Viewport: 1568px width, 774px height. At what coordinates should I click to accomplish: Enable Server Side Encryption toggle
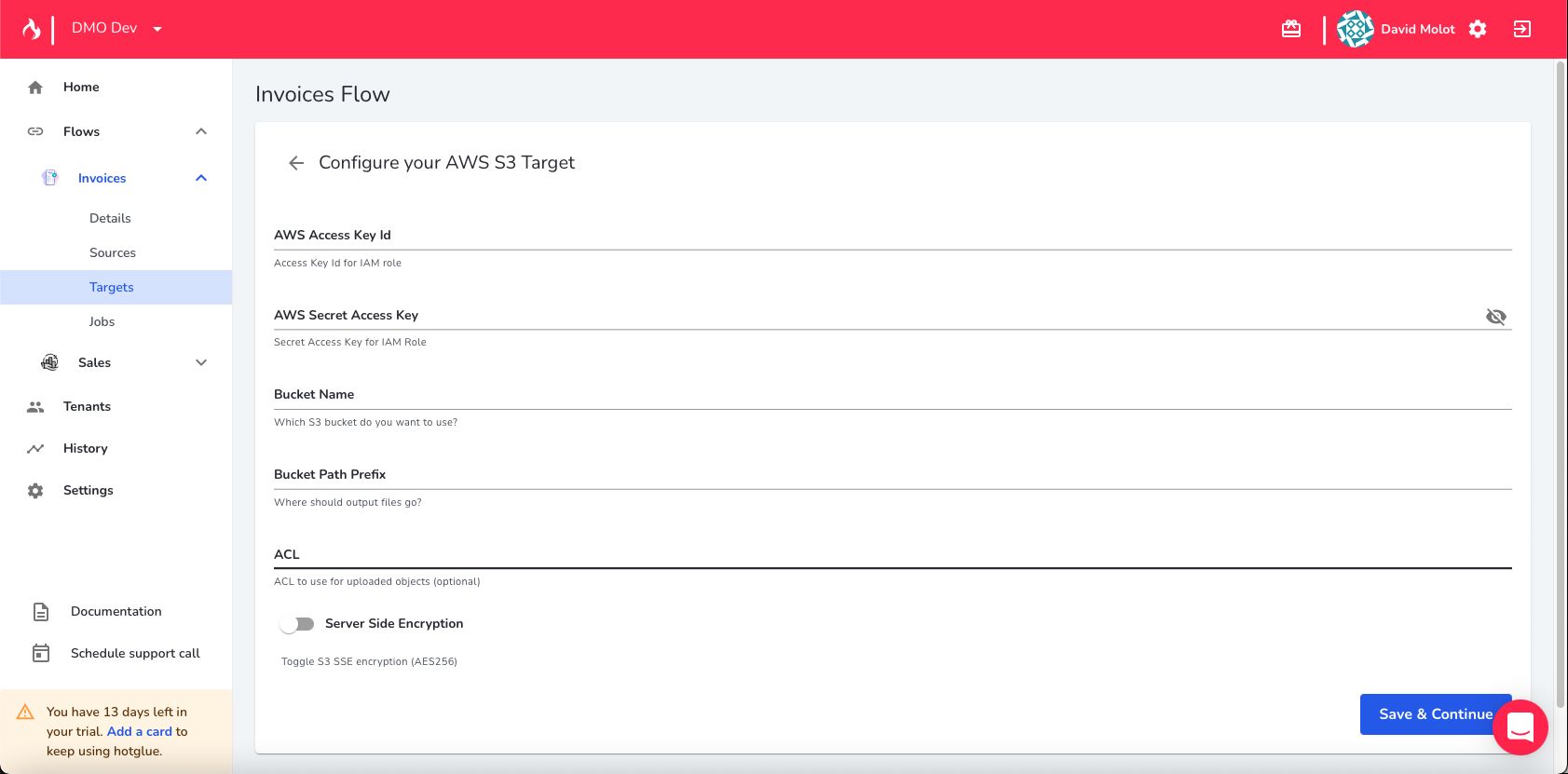pyautogui.click(x=297, y=624)
